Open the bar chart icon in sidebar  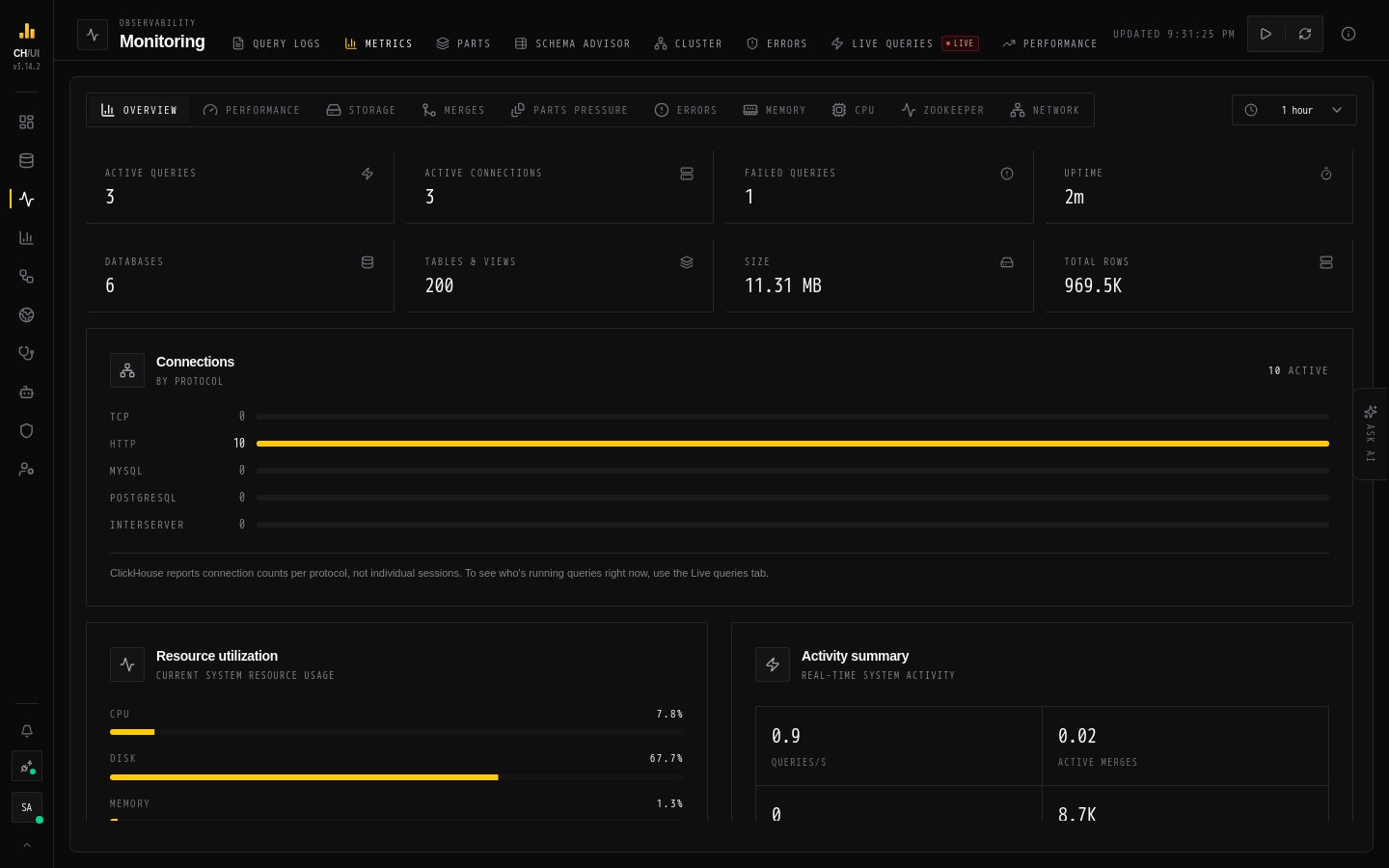click(26, 238)
